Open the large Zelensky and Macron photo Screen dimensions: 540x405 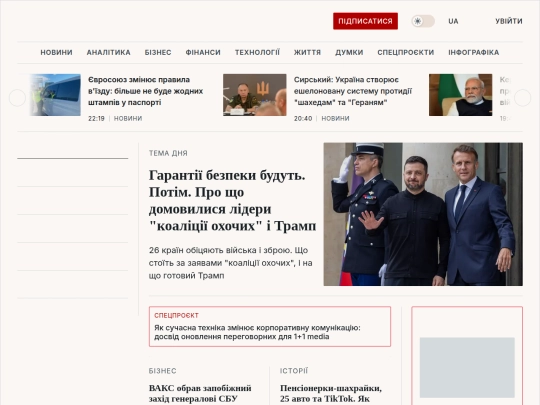423,214
